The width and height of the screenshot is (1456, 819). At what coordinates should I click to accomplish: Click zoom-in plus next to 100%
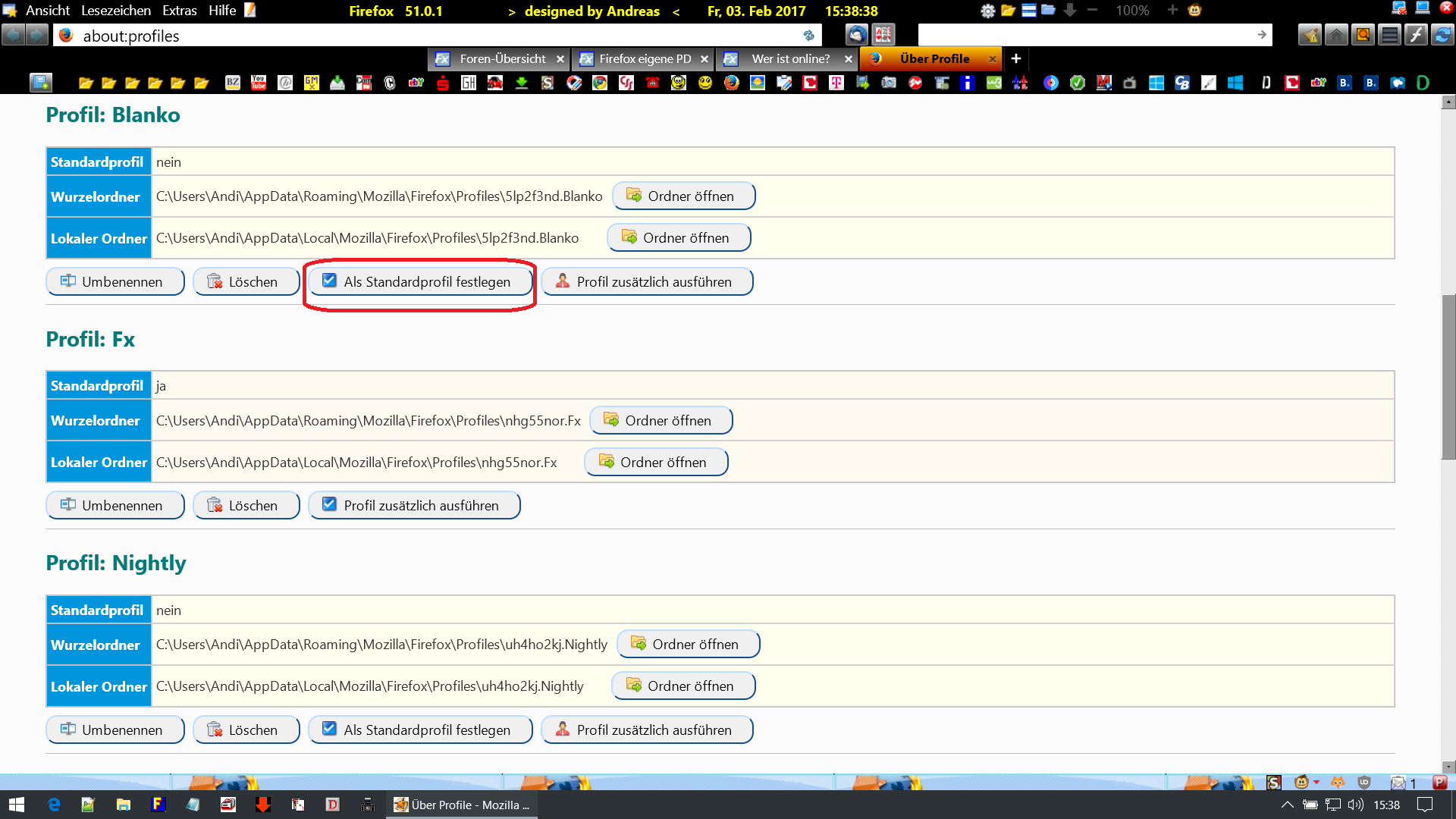click(1172, 11)
